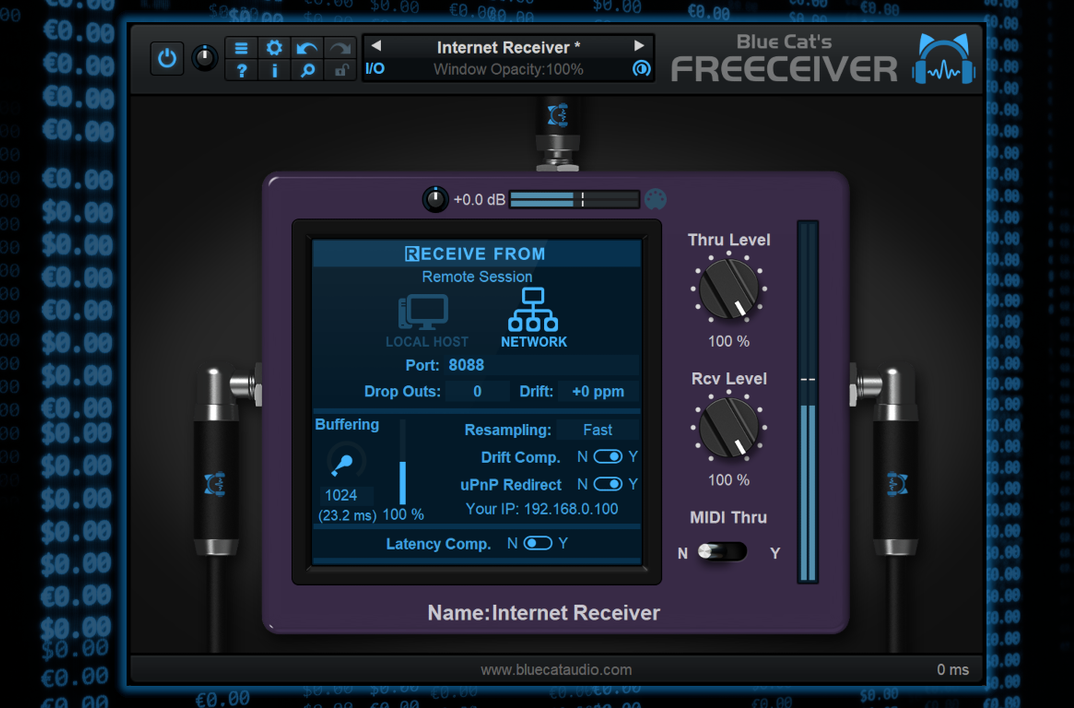Image resolution: width=1074 pixels, height=708 pixels.
Task: Click the Rcv Level knob
Action: 729,428
